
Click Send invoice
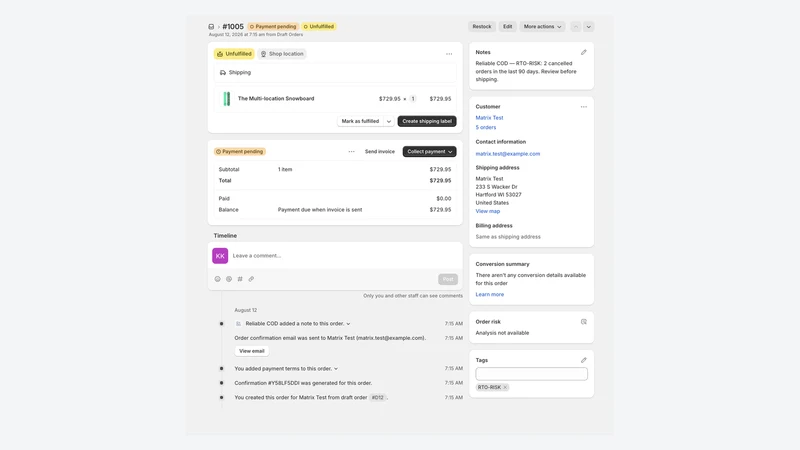click(380, 152)
